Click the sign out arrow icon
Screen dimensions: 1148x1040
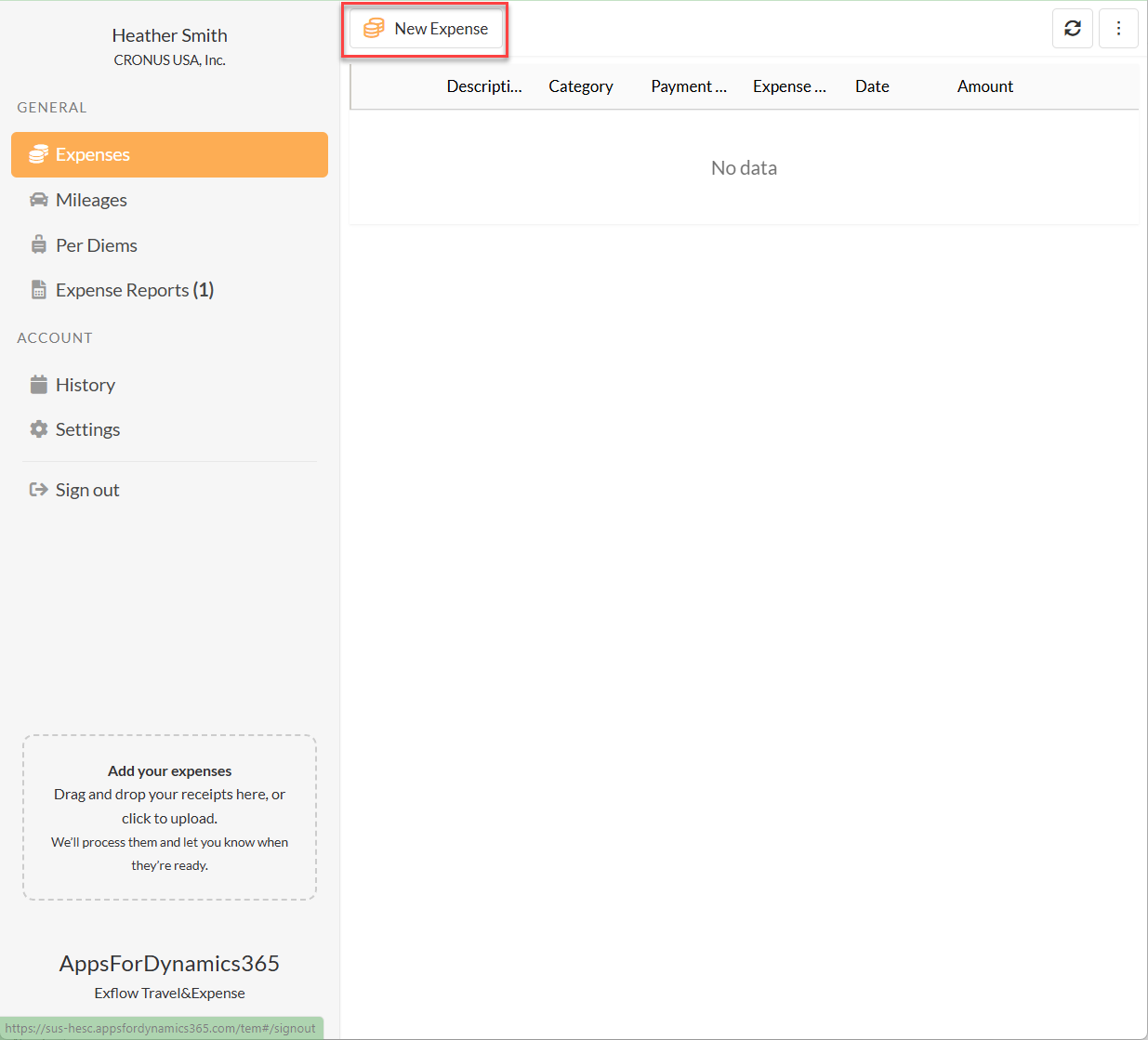pos(38,490)
